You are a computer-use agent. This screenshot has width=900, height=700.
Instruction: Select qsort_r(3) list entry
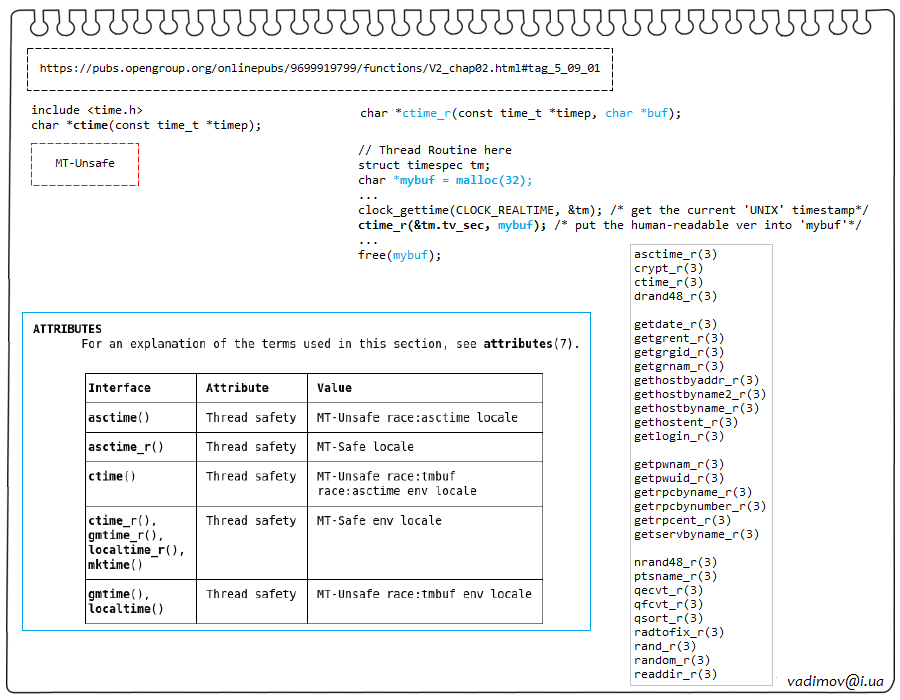pos(668,618)
